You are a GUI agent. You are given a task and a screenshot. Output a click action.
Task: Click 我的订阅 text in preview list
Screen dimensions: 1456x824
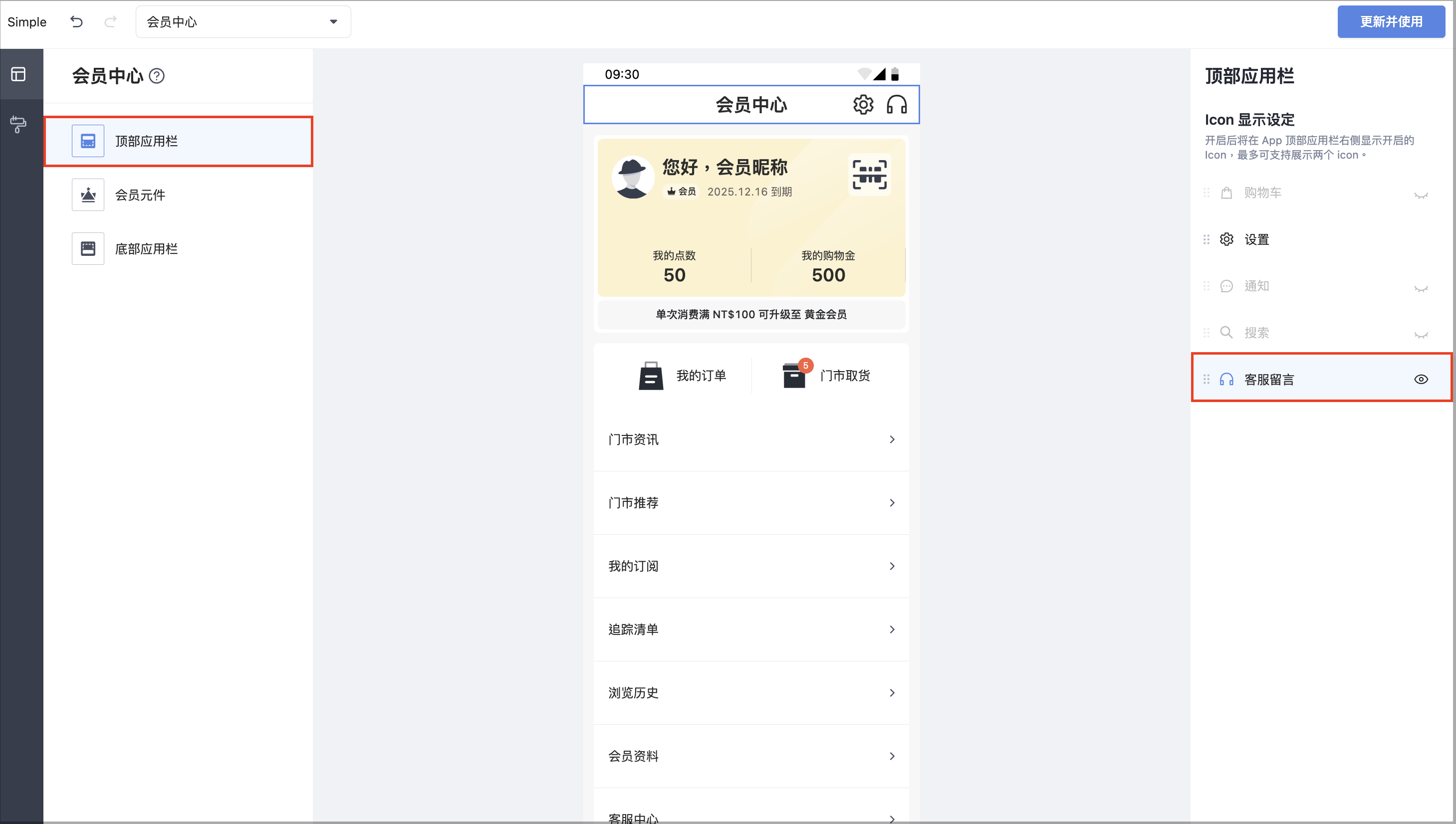tap(634, 567)
